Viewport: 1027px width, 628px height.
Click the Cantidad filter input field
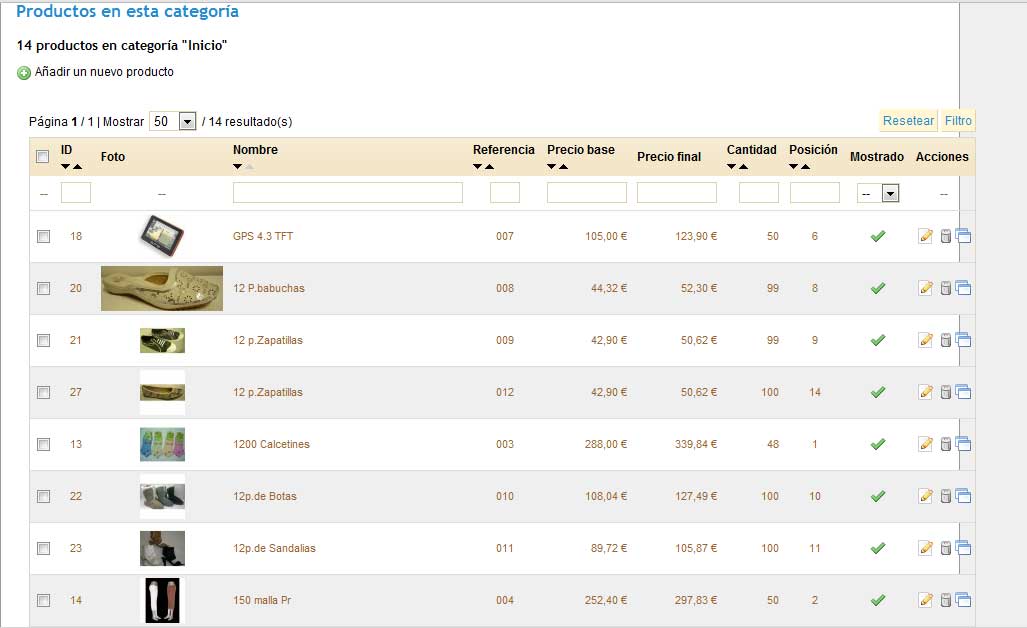pos(758,193)
